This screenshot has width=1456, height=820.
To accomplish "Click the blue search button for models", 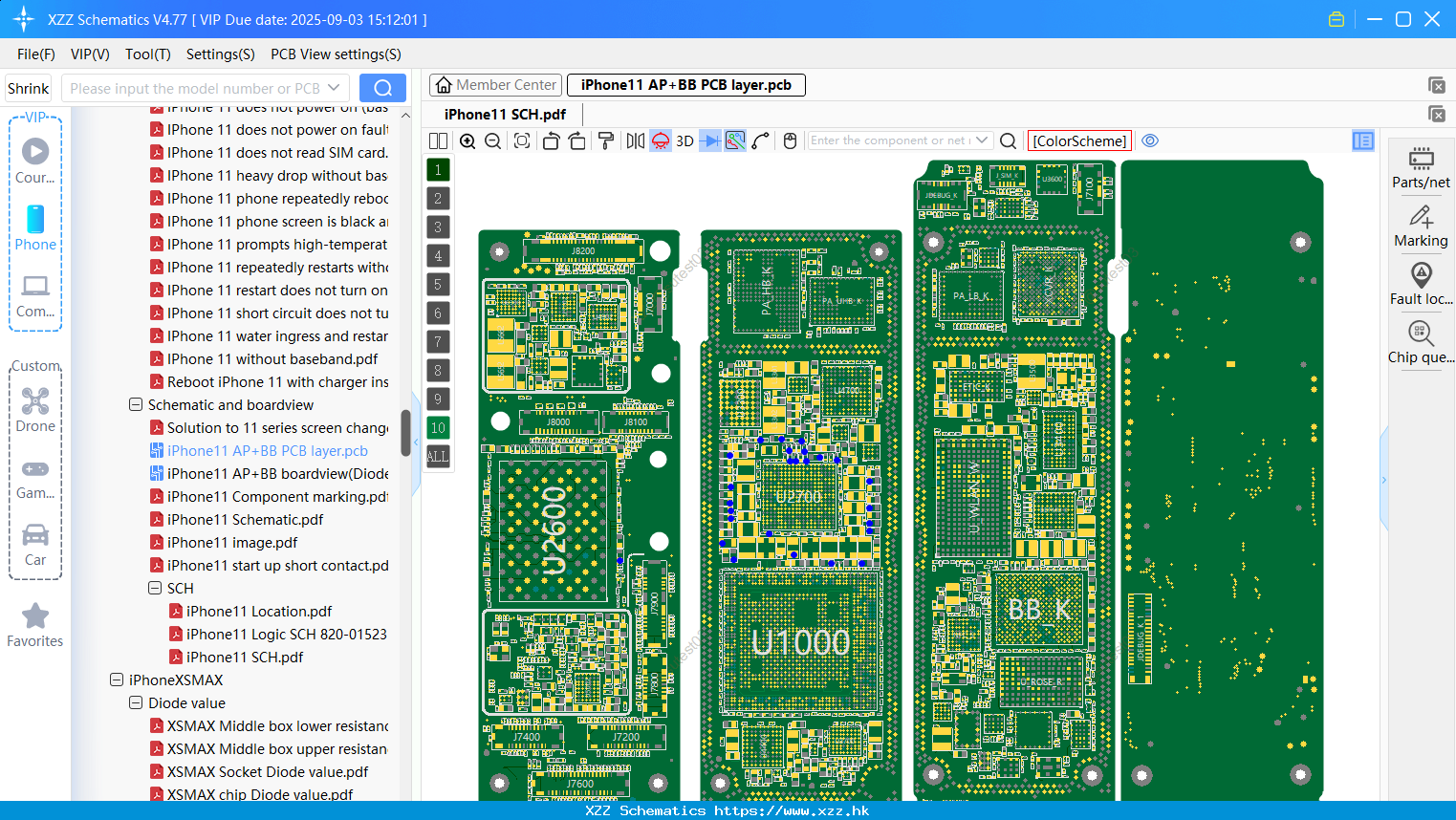I will [382, 88].
